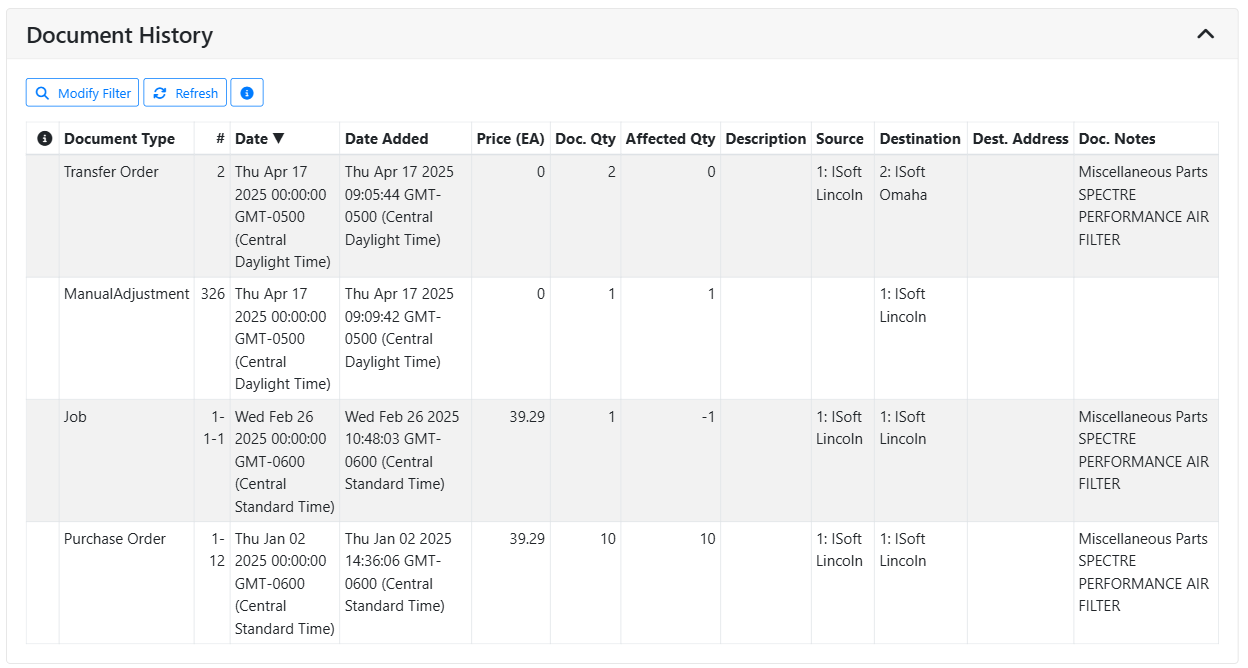Viewport: 1248px width, 668px height.
Task: Click the info icon in table header
Action: pos(44,139)
